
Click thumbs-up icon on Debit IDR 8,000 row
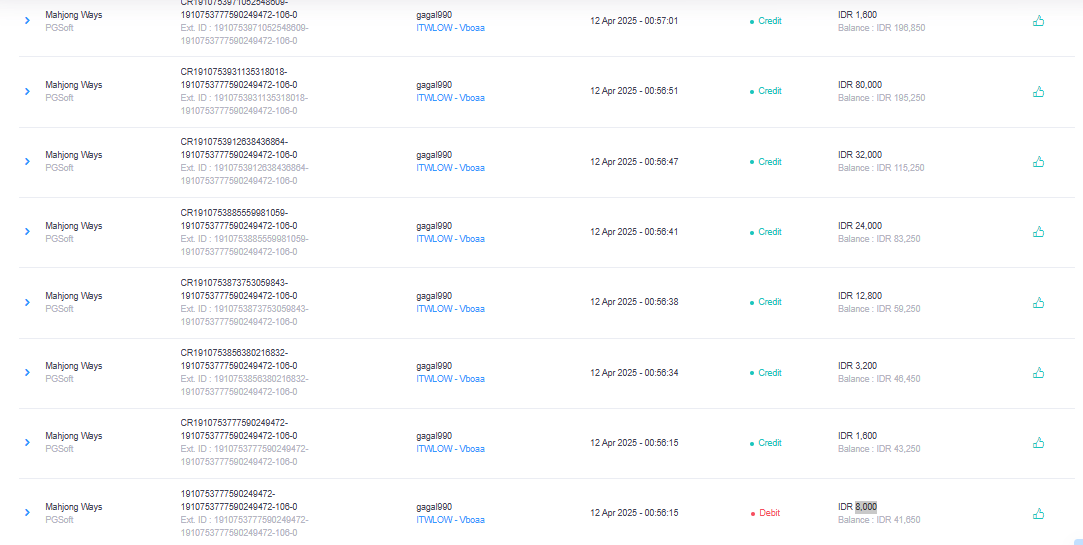pos(1038,513)
